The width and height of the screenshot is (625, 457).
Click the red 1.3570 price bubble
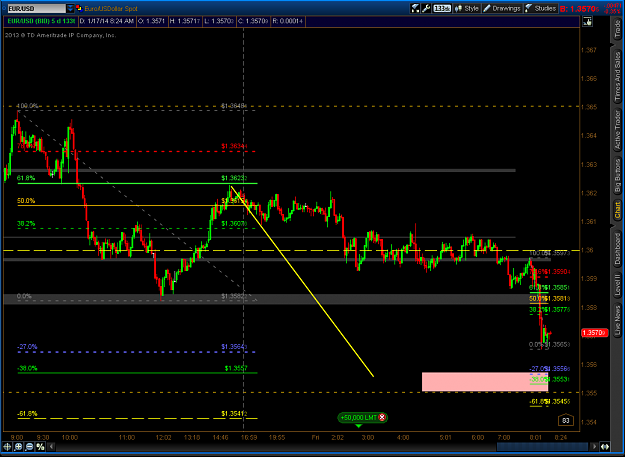pyautogui.click(x=594, y=333)
